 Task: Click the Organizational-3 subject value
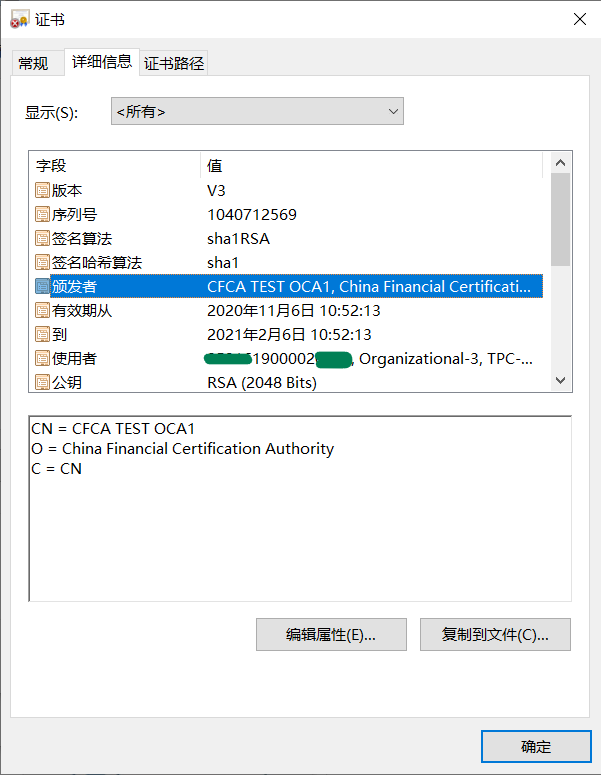pos(369,359)
